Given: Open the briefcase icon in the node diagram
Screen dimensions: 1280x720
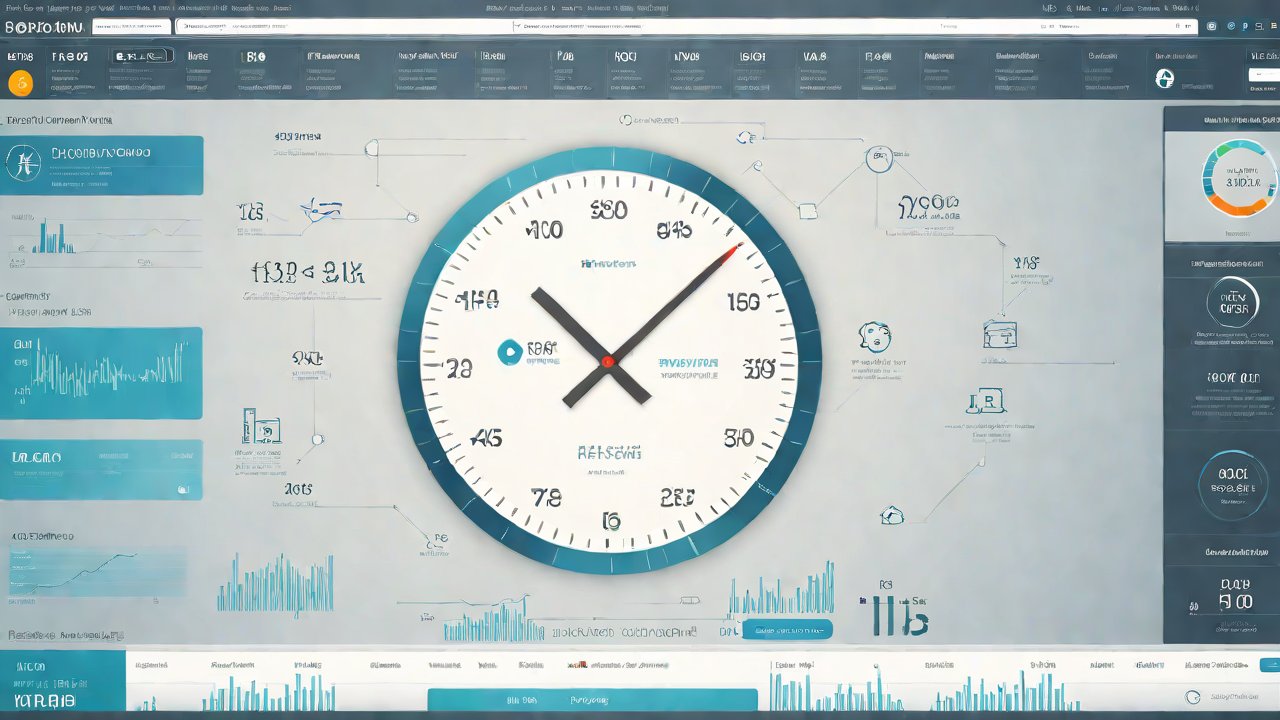Looking at the screenshot, I should [999, 333].
